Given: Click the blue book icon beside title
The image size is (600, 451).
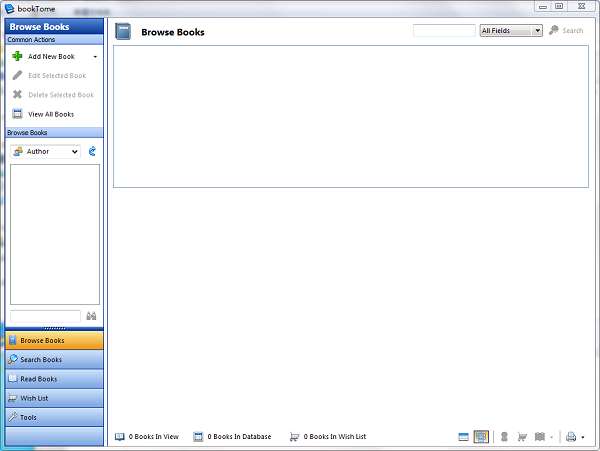Looking at the screenshot, I should click(123, 32).
